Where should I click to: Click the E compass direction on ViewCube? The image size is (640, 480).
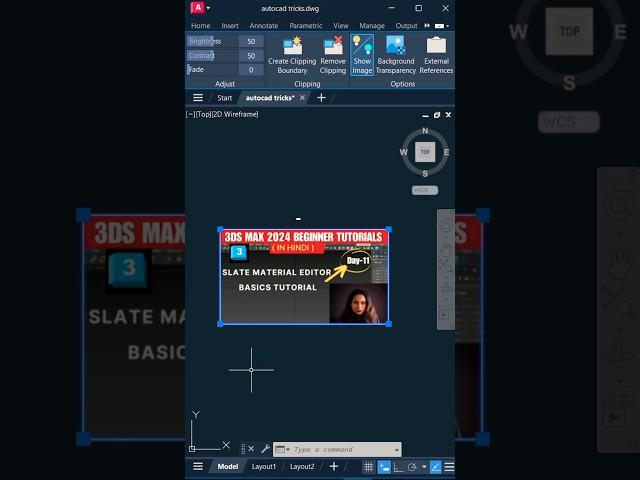coord(447,152)
